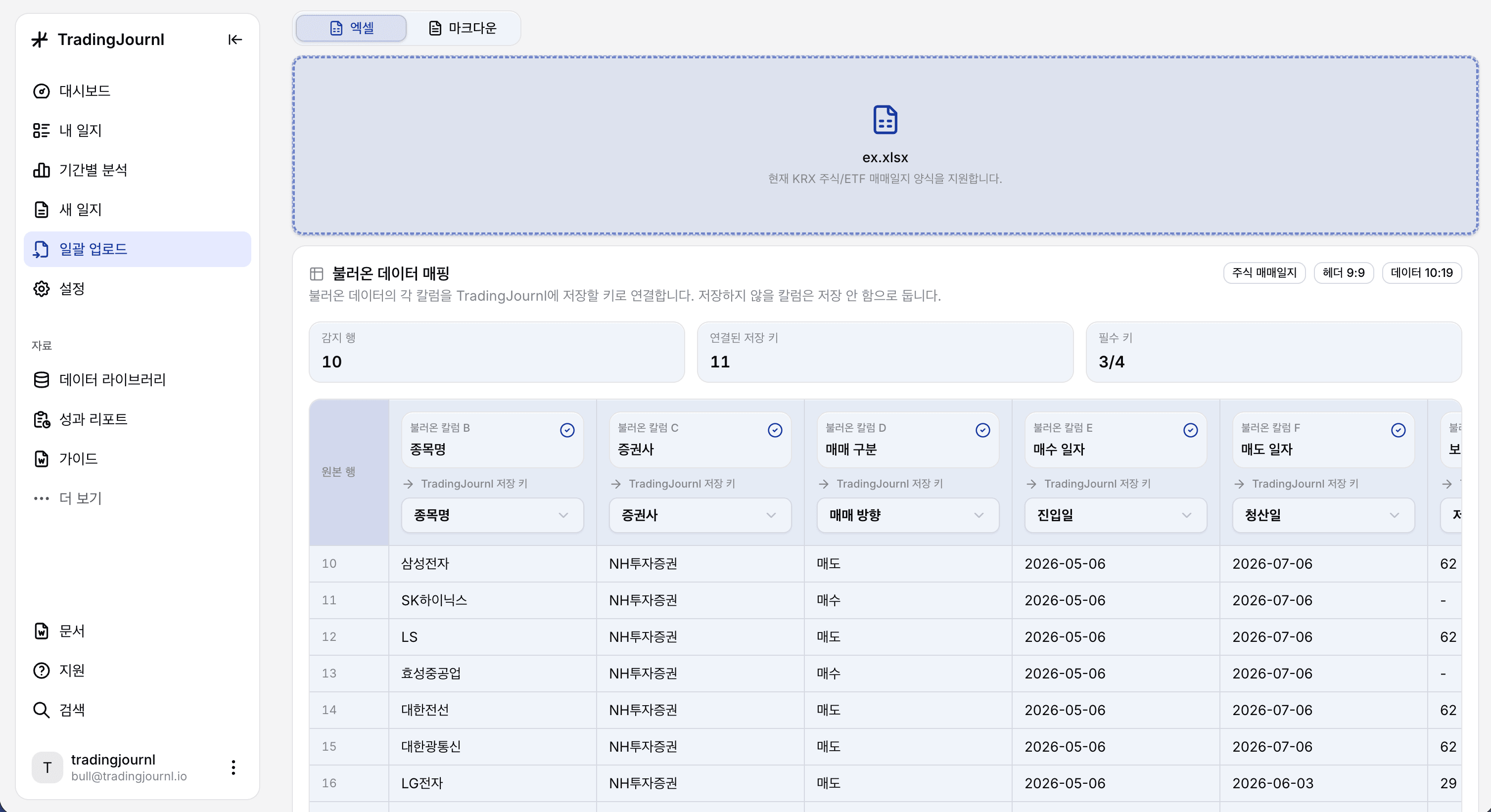Open the 증권사 storage key dropdown
The image size is (1491, 812).
pos(700,515)
